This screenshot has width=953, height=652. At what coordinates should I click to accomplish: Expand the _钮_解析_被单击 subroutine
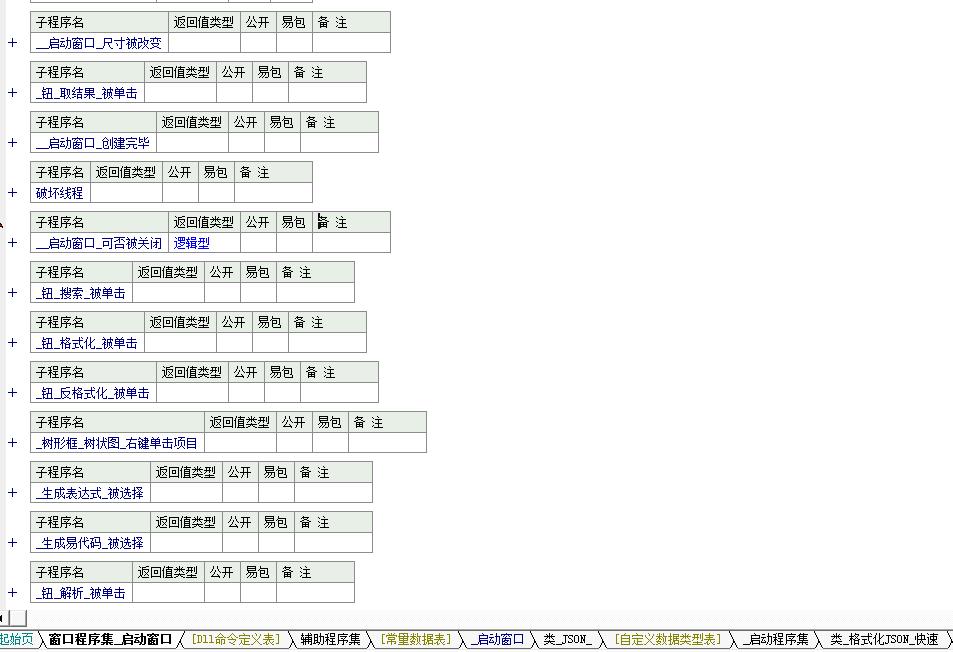click(x=12, y=593)
